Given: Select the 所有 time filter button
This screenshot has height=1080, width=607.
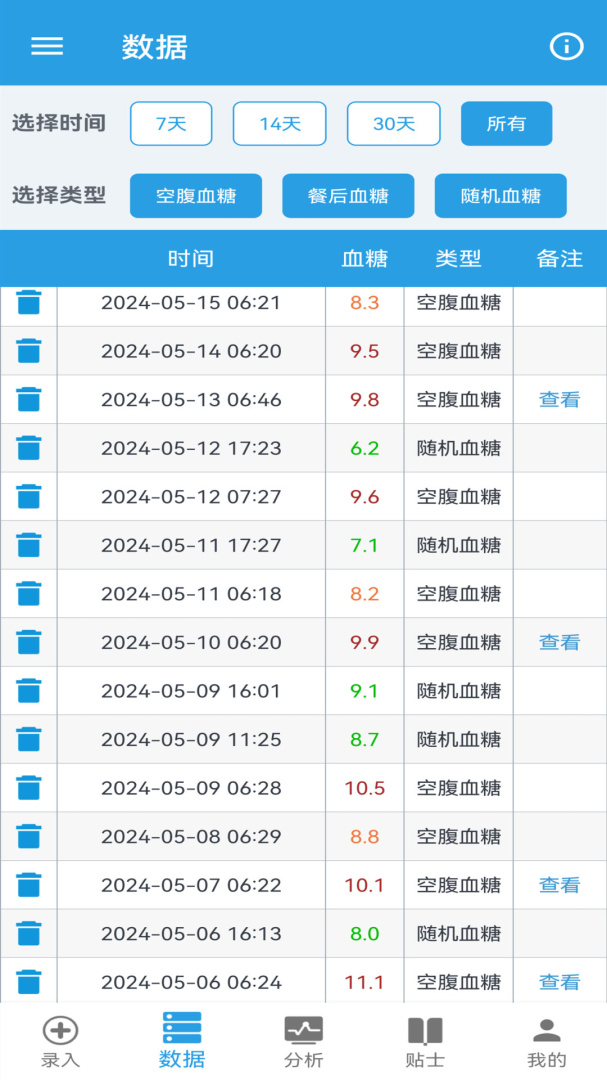Looking at the screenshot, I should pyautogui.click(x=506, y=123).
